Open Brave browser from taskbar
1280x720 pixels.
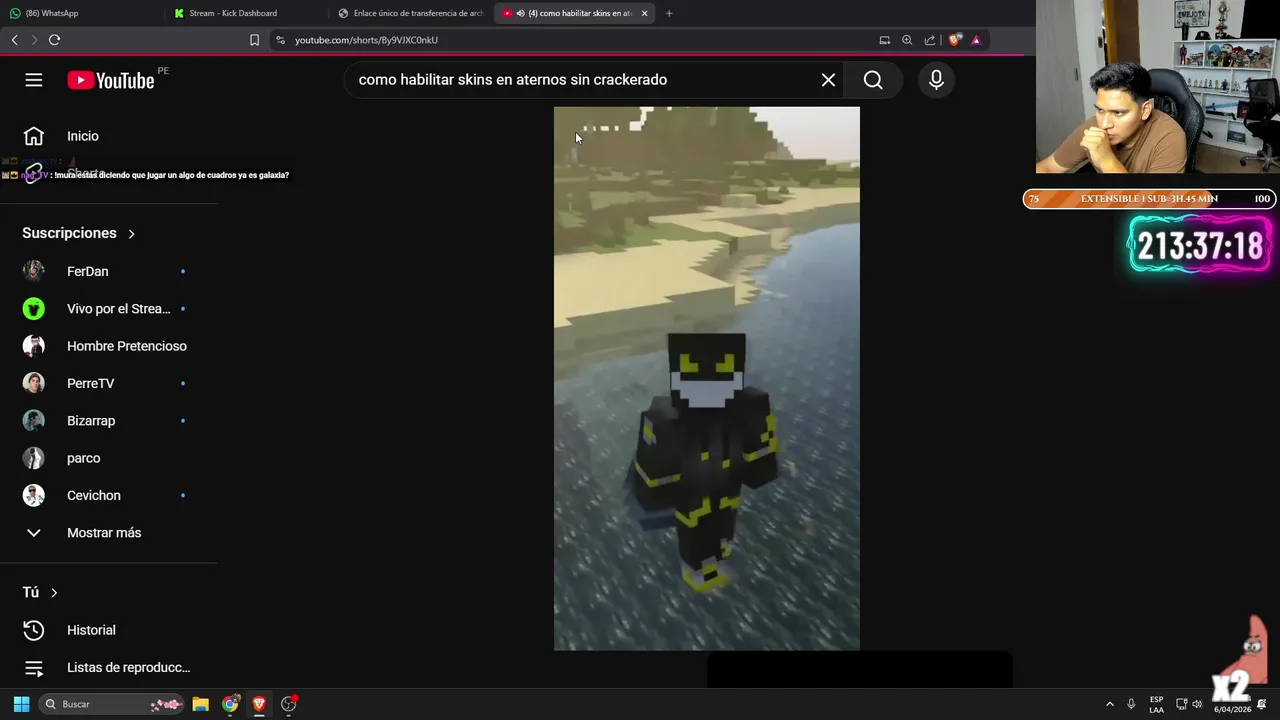point(260,704)
